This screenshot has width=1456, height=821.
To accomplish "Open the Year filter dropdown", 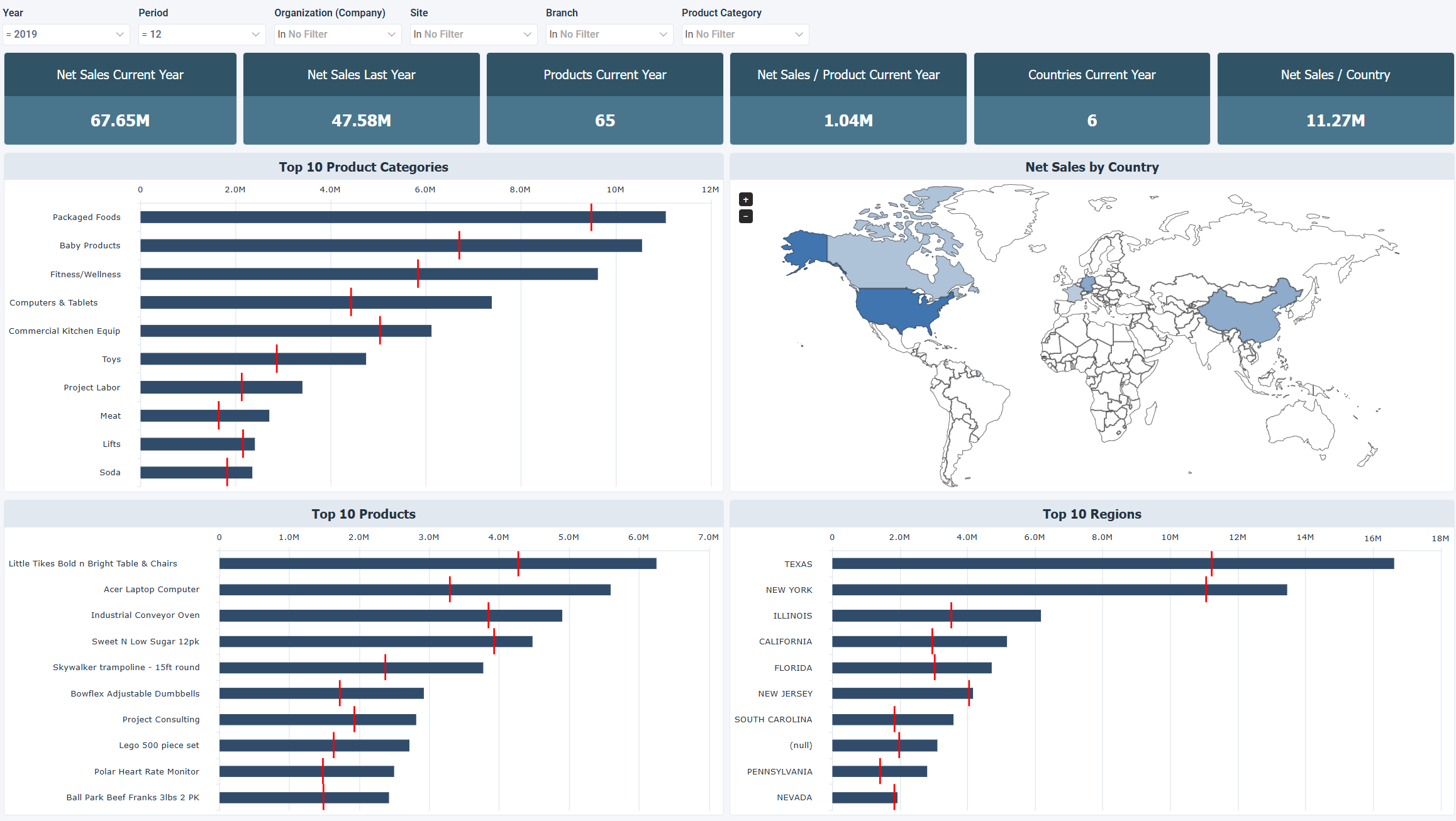I will [65, 34].
